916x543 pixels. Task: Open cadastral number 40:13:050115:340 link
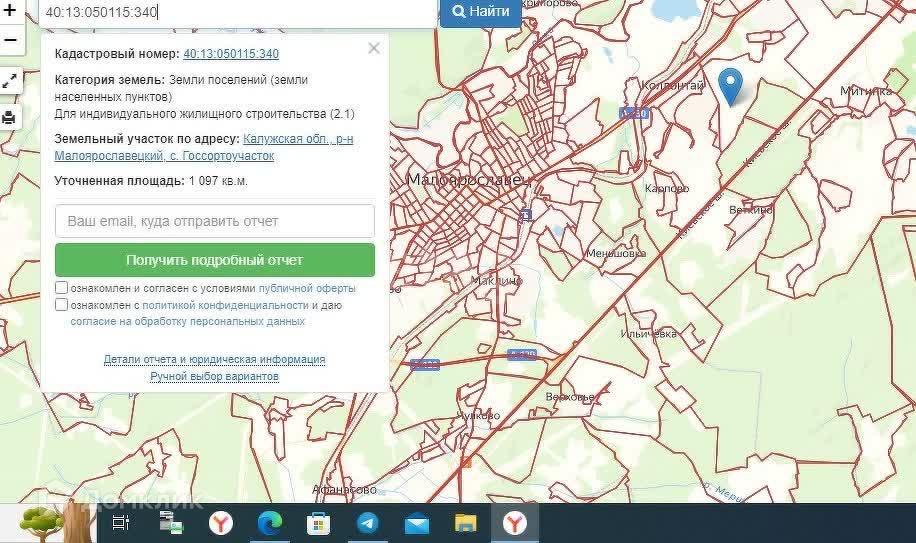click(231, 54)
